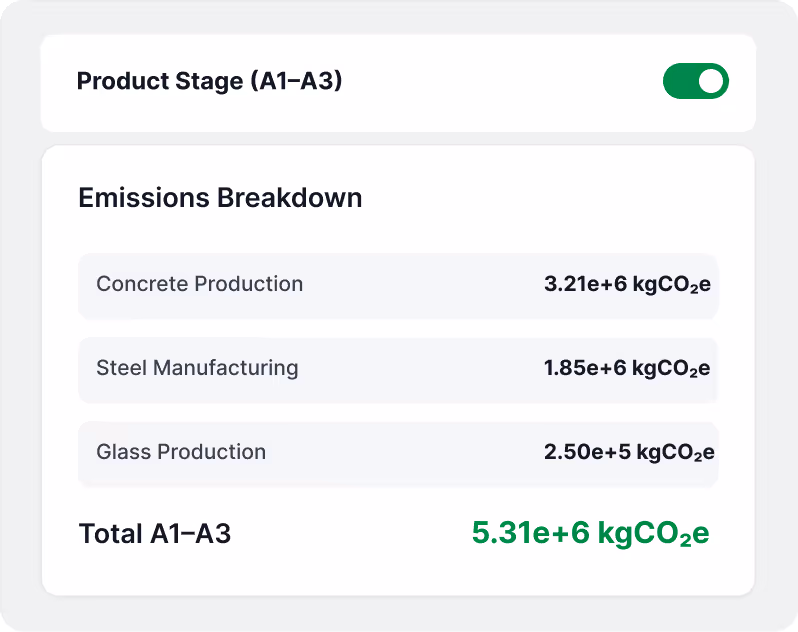Click the 1.85e+6 figure for steel
The width and height of the screenshot is (798, 632).
click(585, 368)
